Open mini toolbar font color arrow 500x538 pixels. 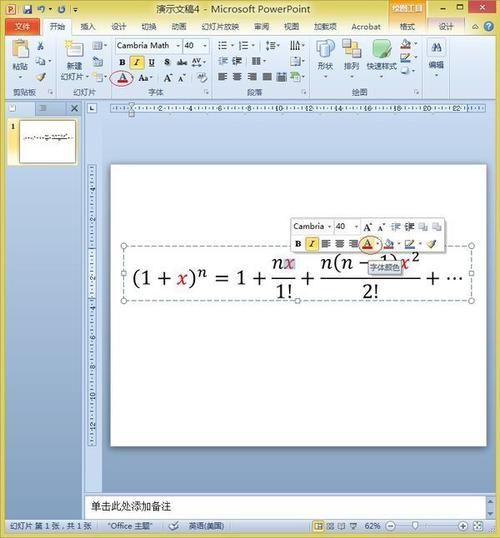[x=377, y=244]
